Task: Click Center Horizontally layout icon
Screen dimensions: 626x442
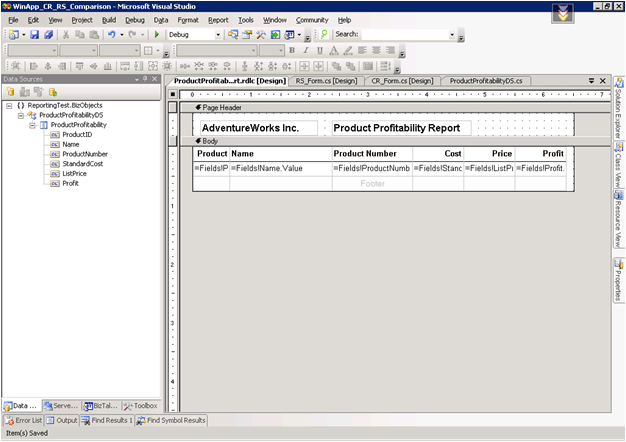Action: (x=304, y=66)
